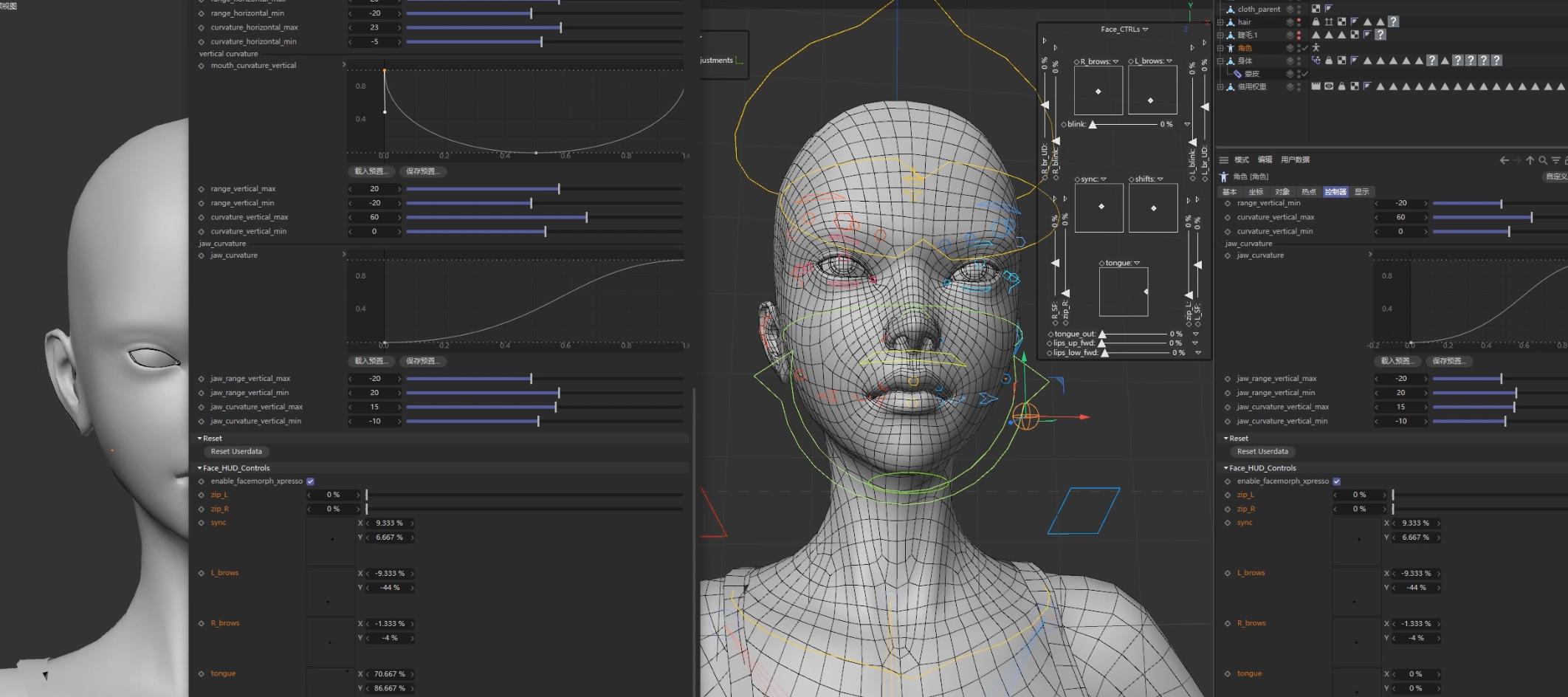Toggle the enable checkmark on the 角色 row
The image size is (1568, 697).
(x=1305, y=48)
